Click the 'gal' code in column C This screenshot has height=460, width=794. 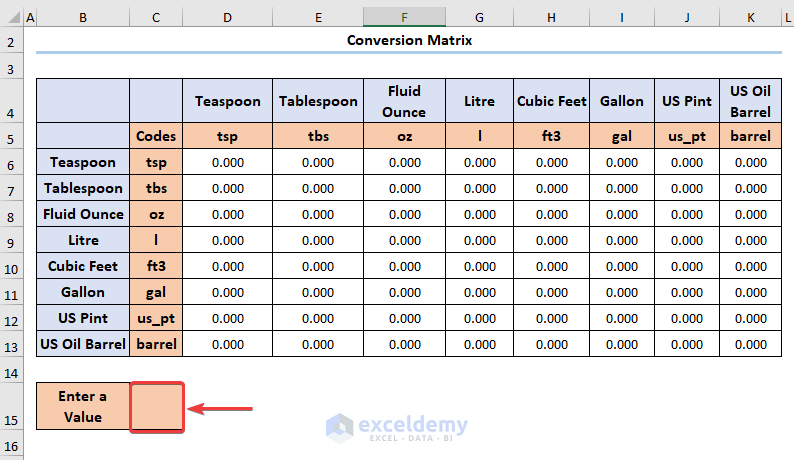[x=156, y=292]
